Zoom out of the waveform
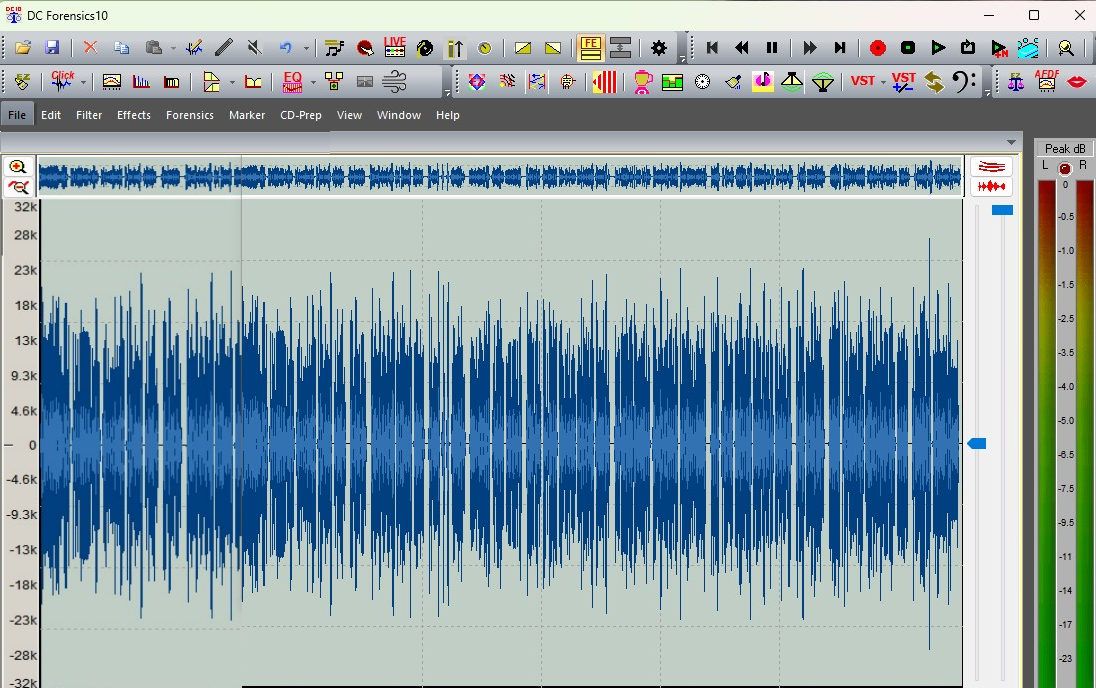1096x688 pixels. [18, 187]
